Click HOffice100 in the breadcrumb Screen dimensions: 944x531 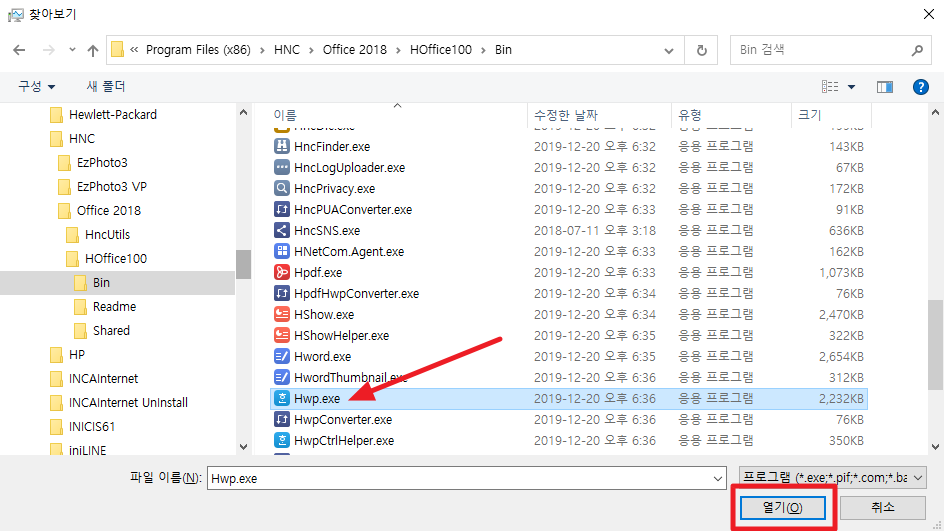click(x=441, y=50)
